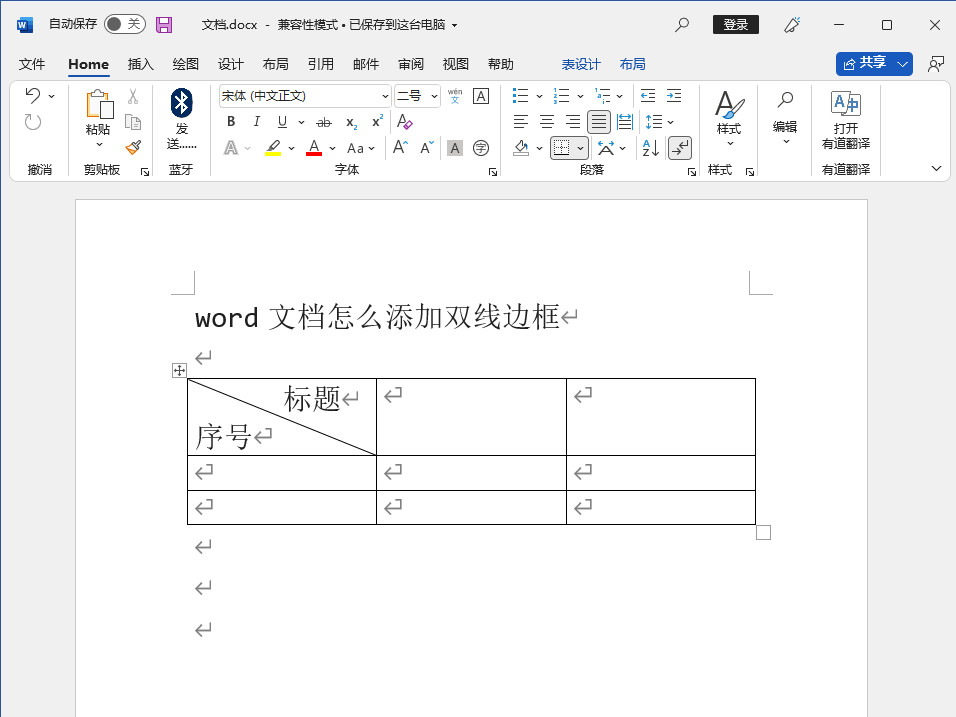Viewport: 956px width, 717px height.
Task: Decrease paragraph indent
Action: (647, 96)
